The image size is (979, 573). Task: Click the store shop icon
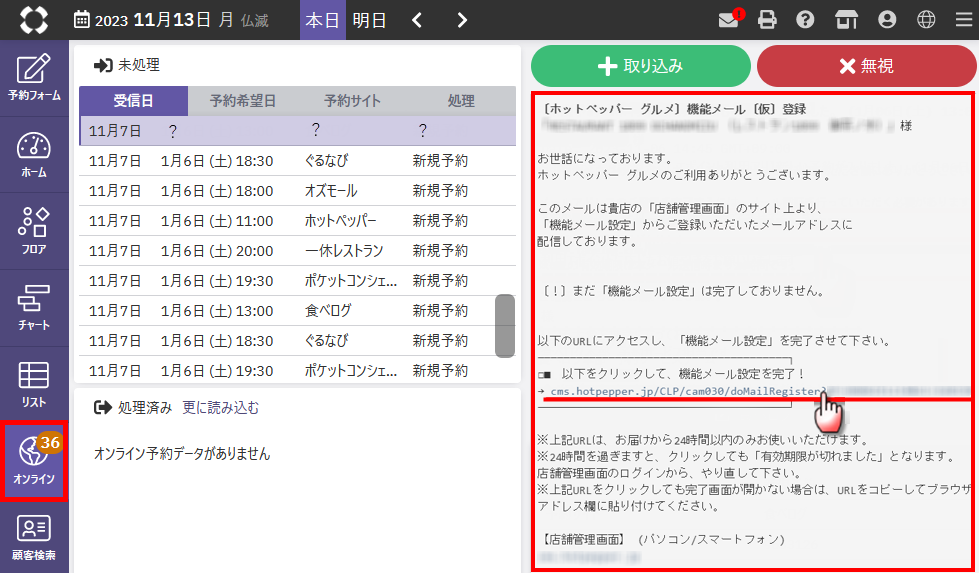846,20
